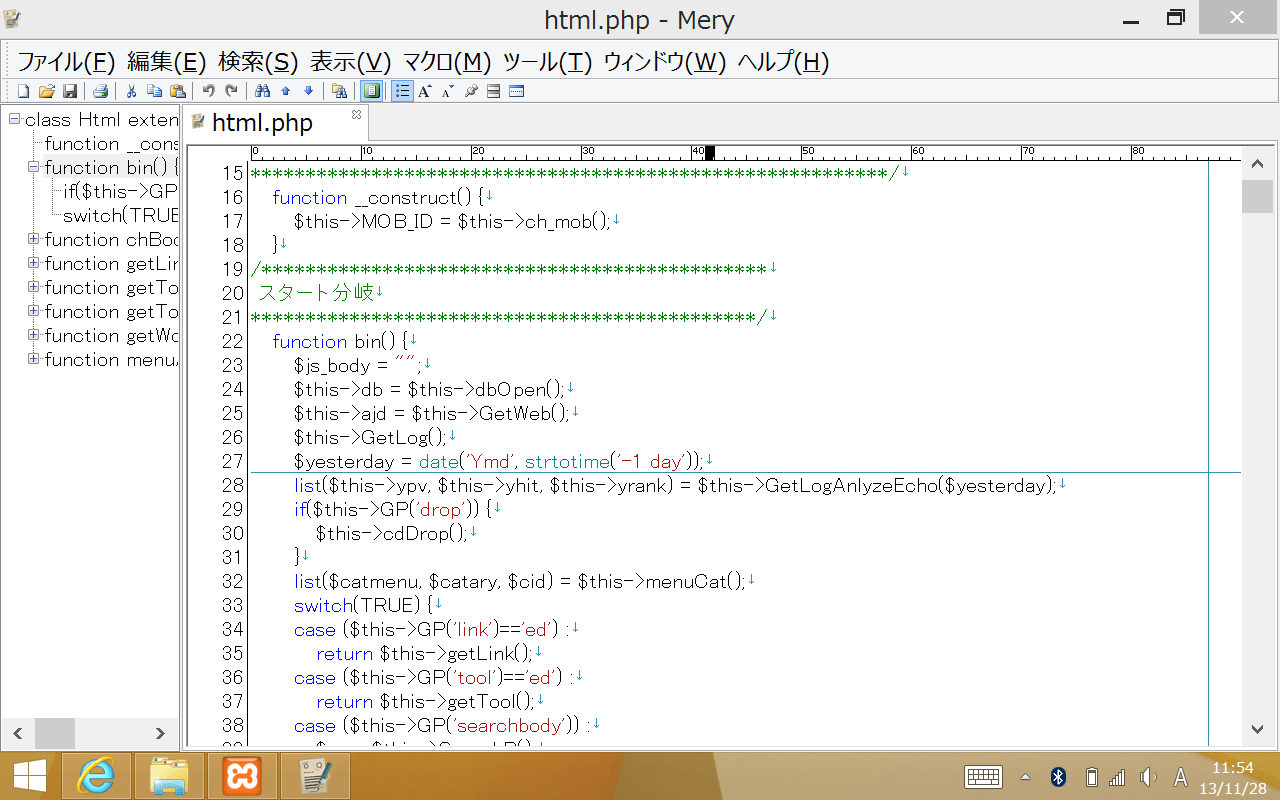The height and width of the screenshot is (800, 1280).
Task: Open the ヘルプ(H) menu
Action: 783,62
